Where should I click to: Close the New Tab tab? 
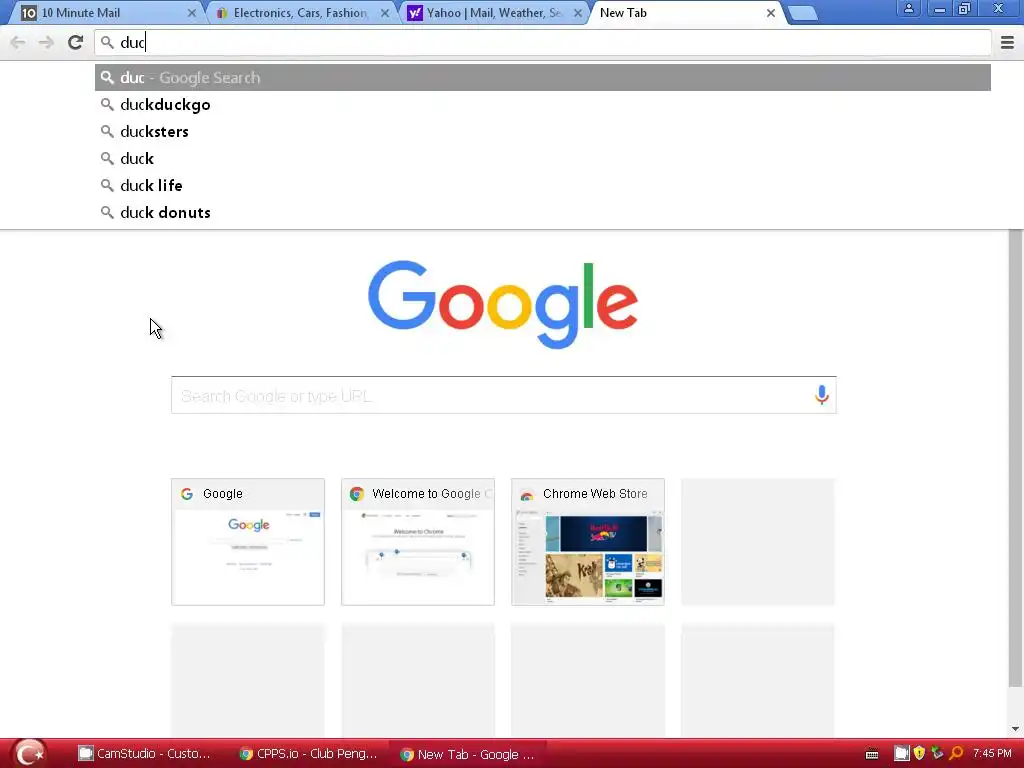tap(771, 13)
